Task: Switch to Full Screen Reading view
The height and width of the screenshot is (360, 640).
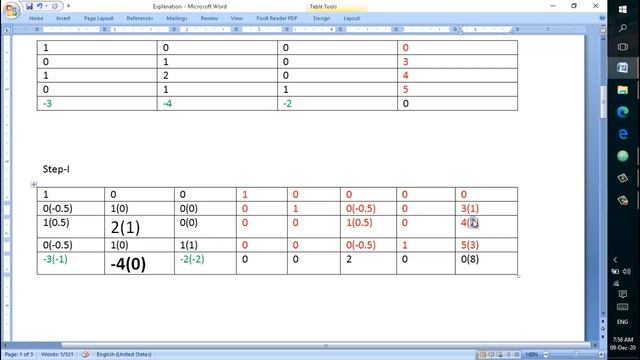Action: pyautogui.click(x=491, y=355)
